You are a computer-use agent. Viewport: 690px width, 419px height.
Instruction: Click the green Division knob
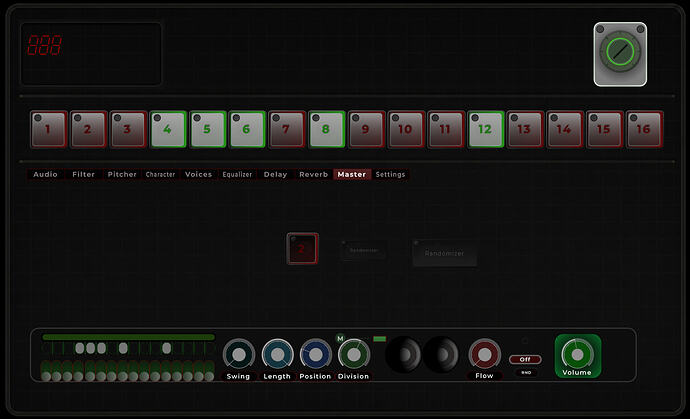click(354, 354)
